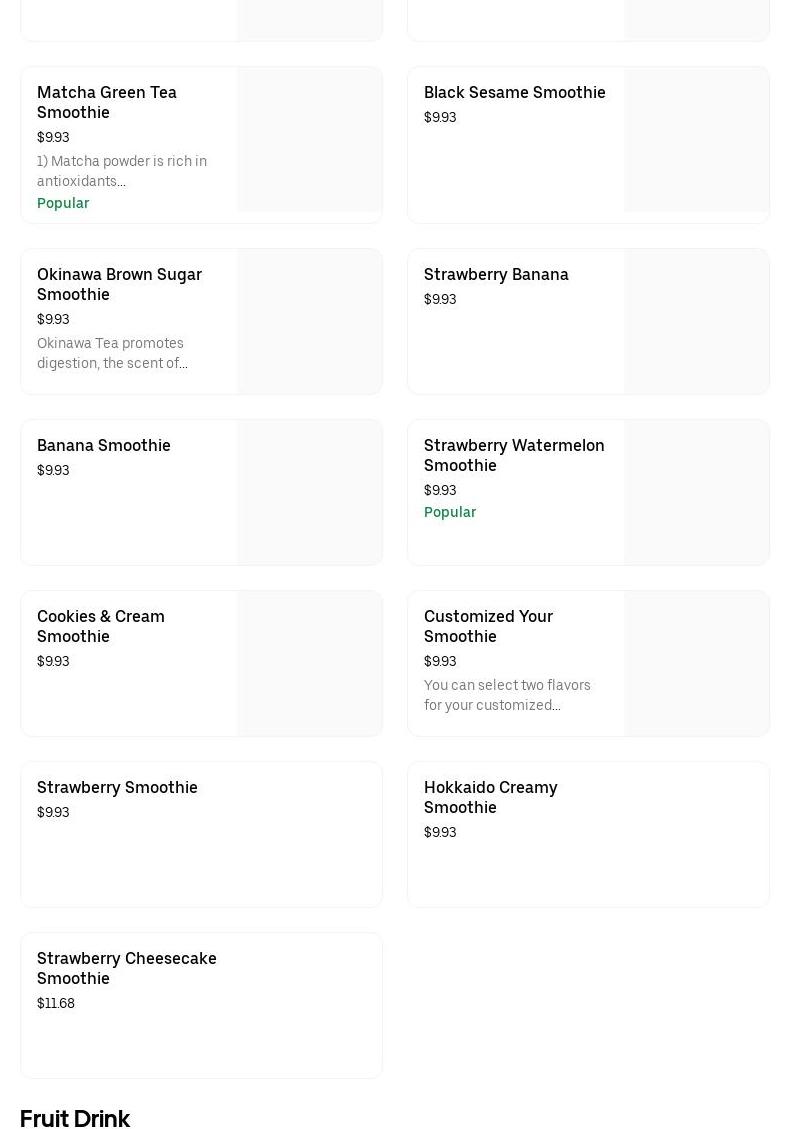The height and width of the screenshot is (1129, 804).
Task: Click the Banana Smoothie image placeholder
Action: click(x=309, y=492)
